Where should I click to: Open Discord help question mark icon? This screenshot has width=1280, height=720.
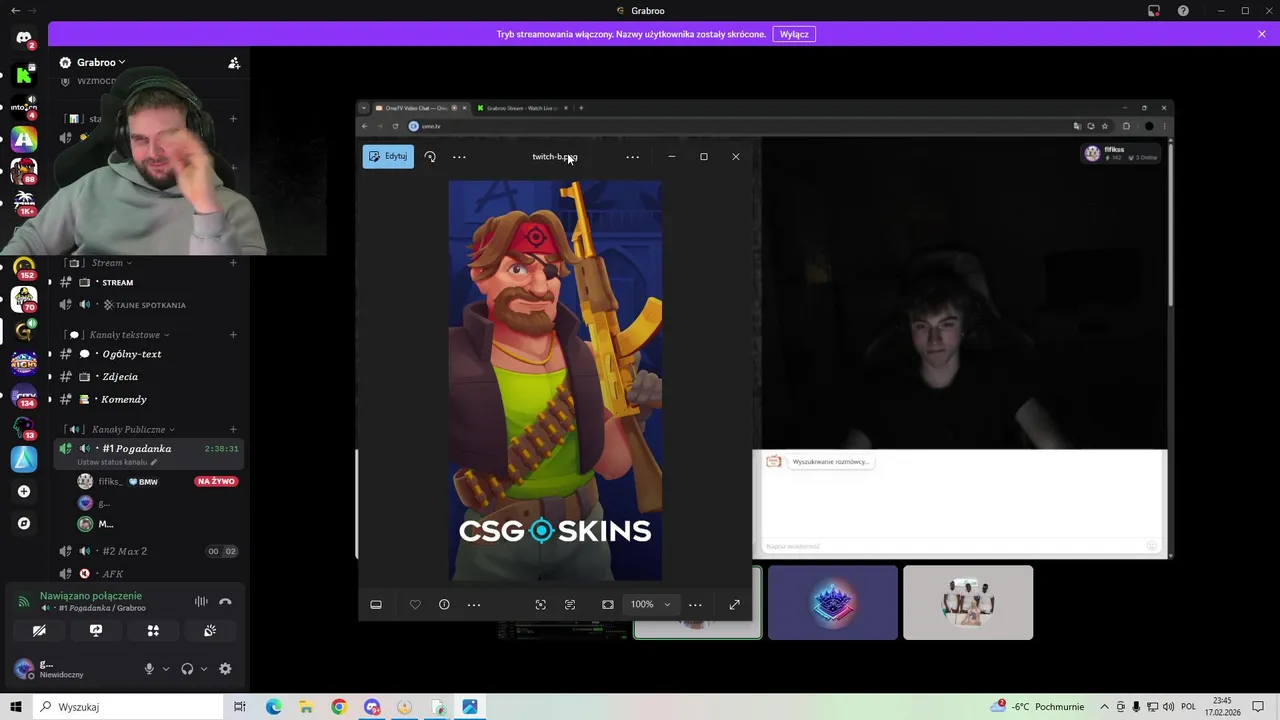coord(1184,11)
